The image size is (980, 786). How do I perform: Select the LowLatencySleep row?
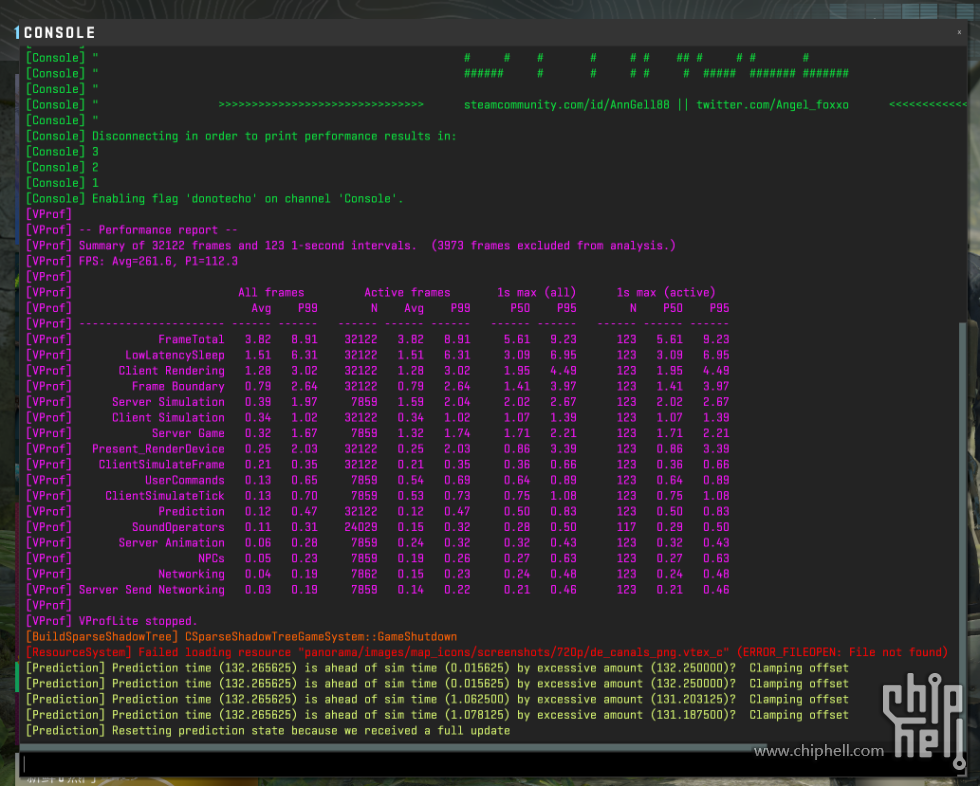[x=175, y=355]
